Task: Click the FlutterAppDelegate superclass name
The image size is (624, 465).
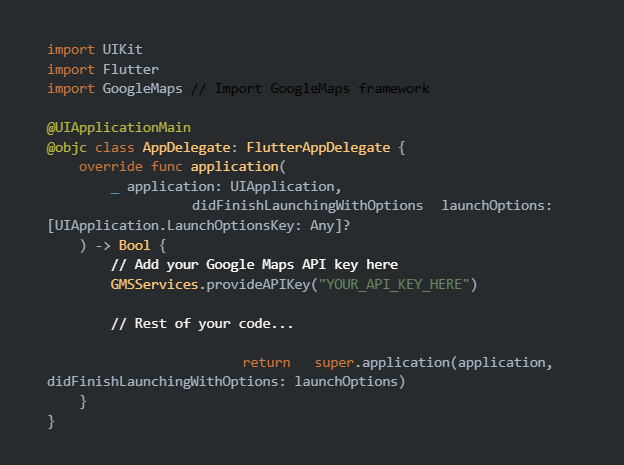Action: (x=318, y=148)
